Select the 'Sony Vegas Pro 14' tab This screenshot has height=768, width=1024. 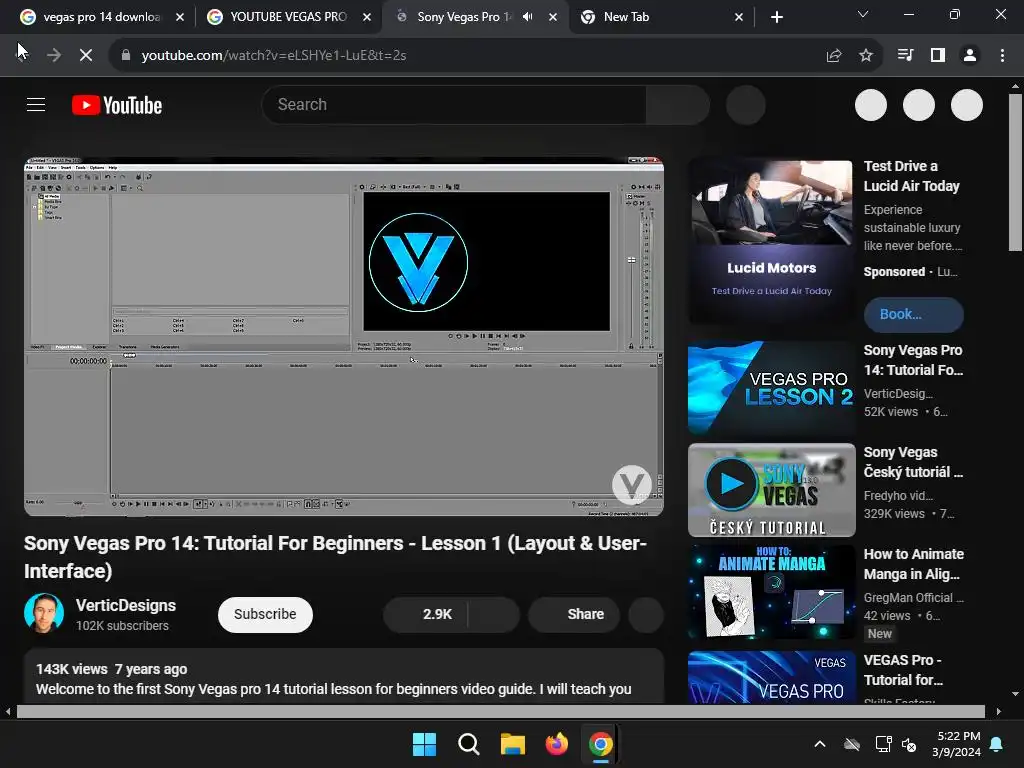464,17
